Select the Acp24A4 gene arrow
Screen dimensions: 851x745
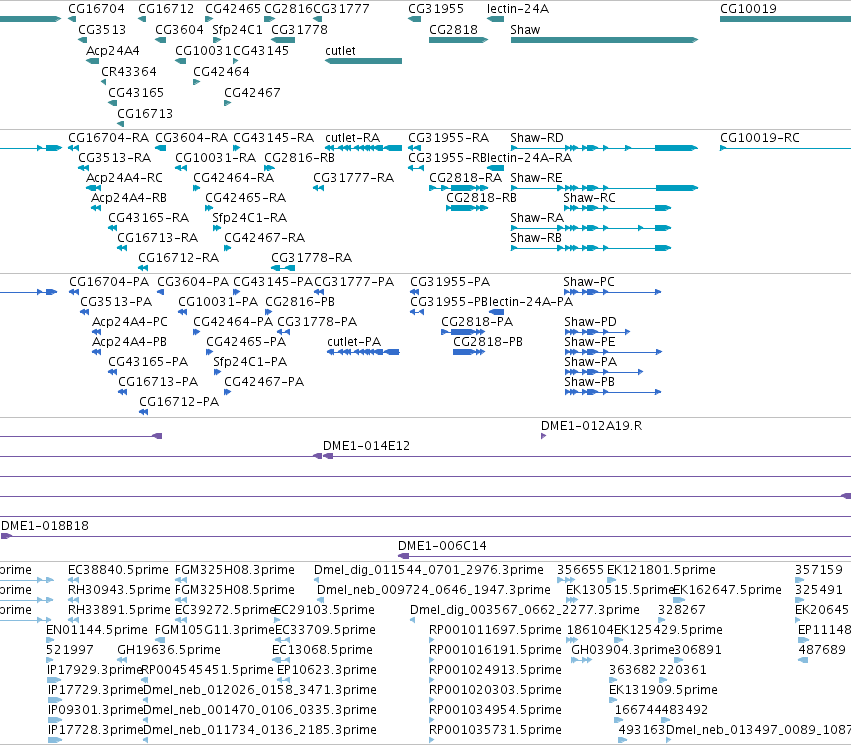[92, 61]
